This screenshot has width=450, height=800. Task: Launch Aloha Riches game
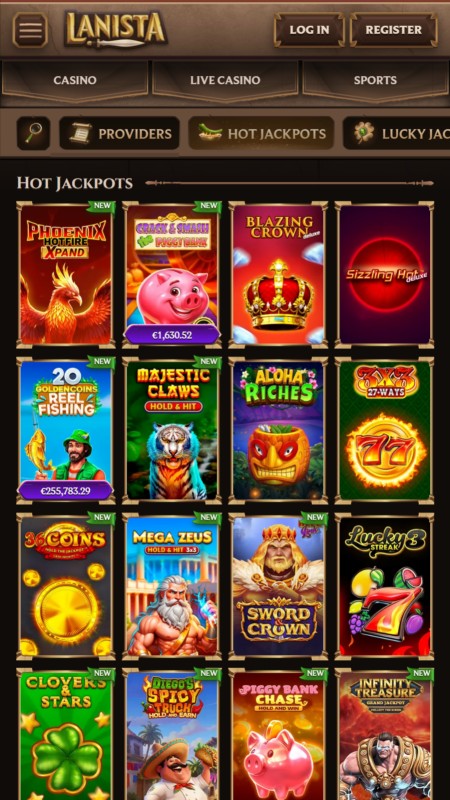tap(279, 430)
